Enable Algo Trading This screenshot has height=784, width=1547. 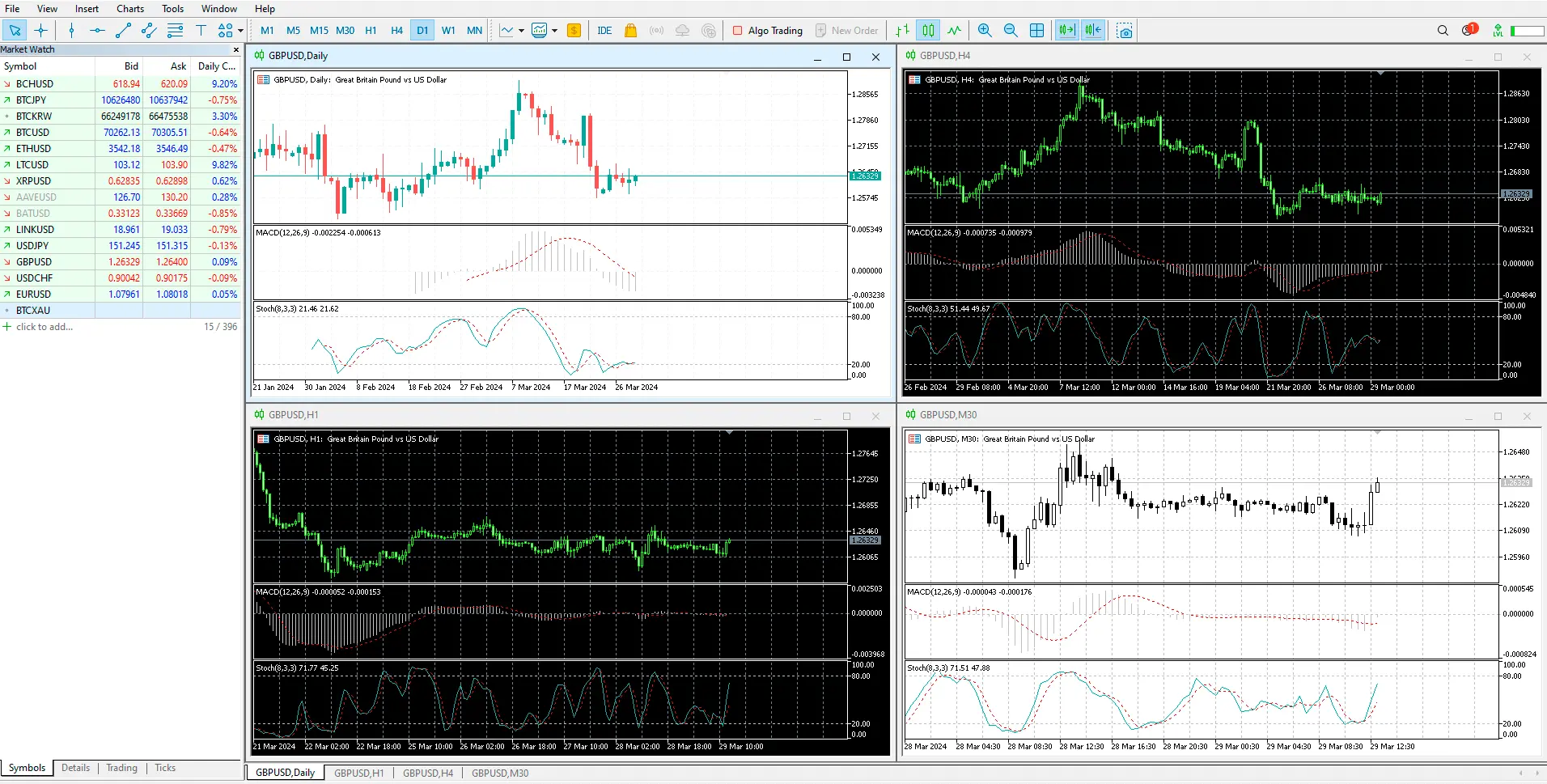coord(767,31)
